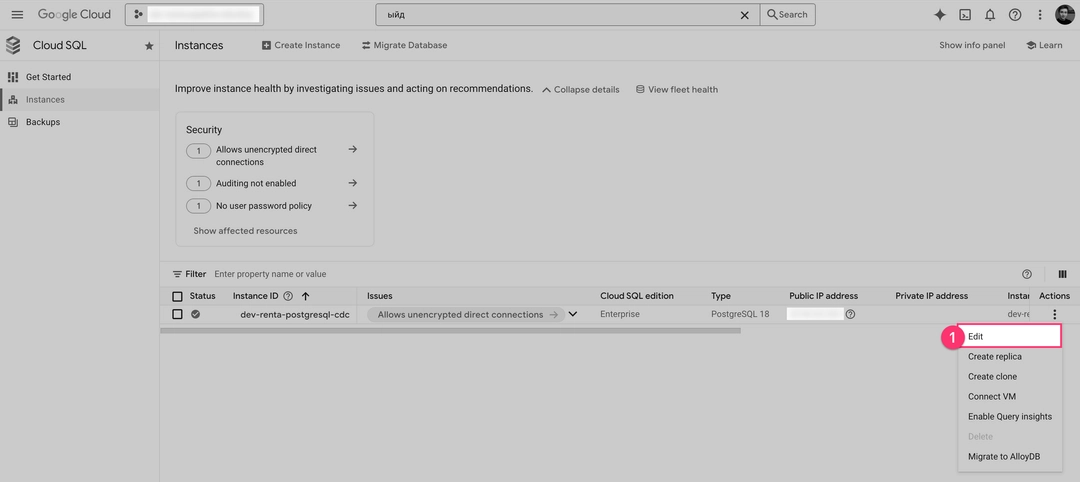Screen dimensions: 1080x482
Task: Click the Filter icon label
Action: click(x=189, y=274)
